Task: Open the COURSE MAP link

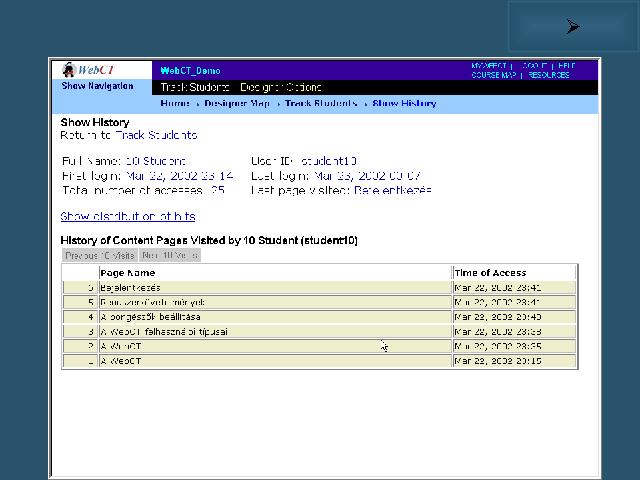Action: (x=493, y=75)
